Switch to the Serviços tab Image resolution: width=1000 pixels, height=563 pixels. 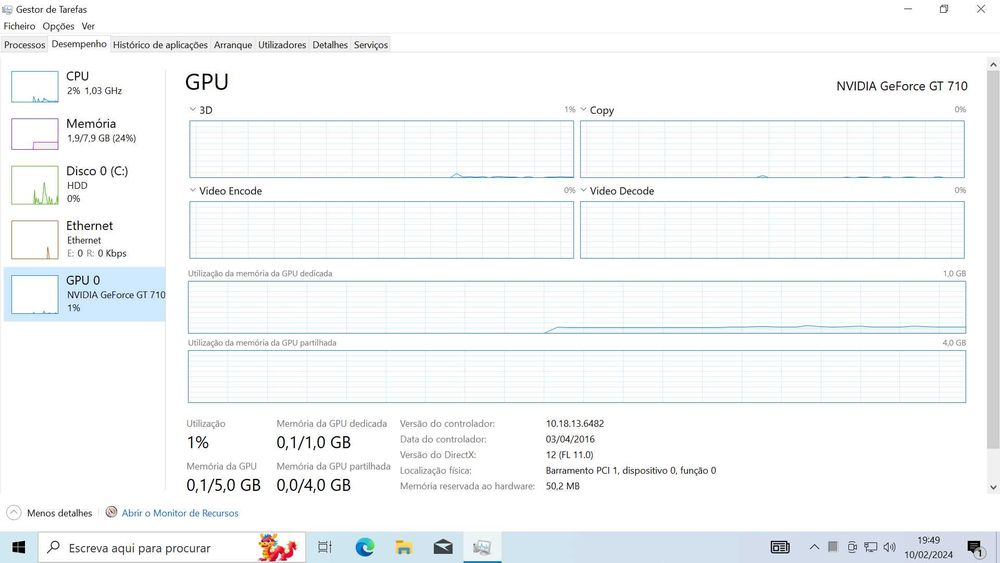tap(371, 45)
